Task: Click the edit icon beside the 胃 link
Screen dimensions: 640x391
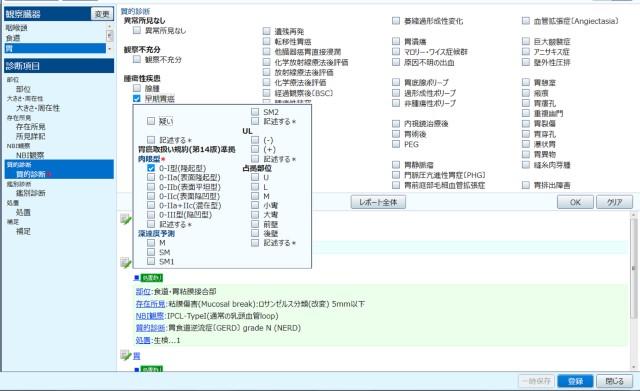Action: pyautogui.click(x=125, y=355)
